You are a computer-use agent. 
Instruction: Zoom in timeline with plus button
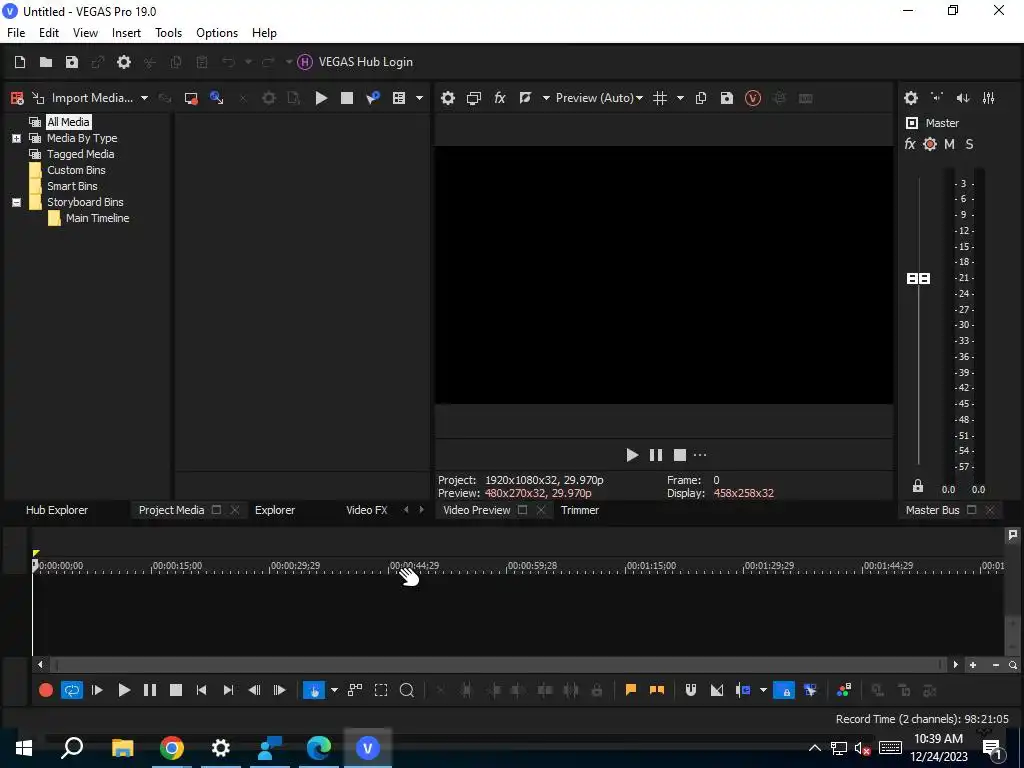coord(973,665)
